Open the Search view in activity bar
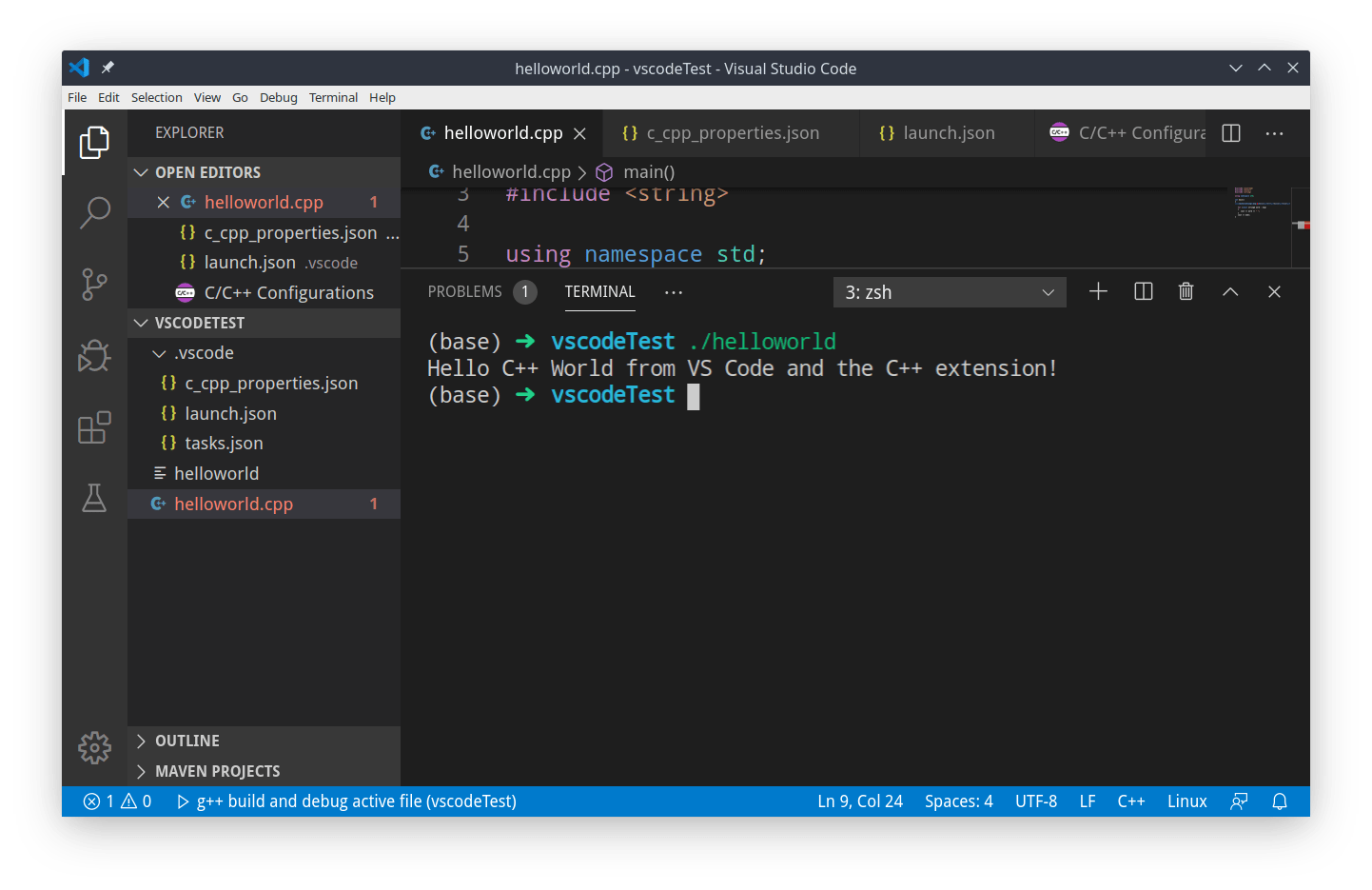This screenshot has height=890, width=1372. pos(94,212)
